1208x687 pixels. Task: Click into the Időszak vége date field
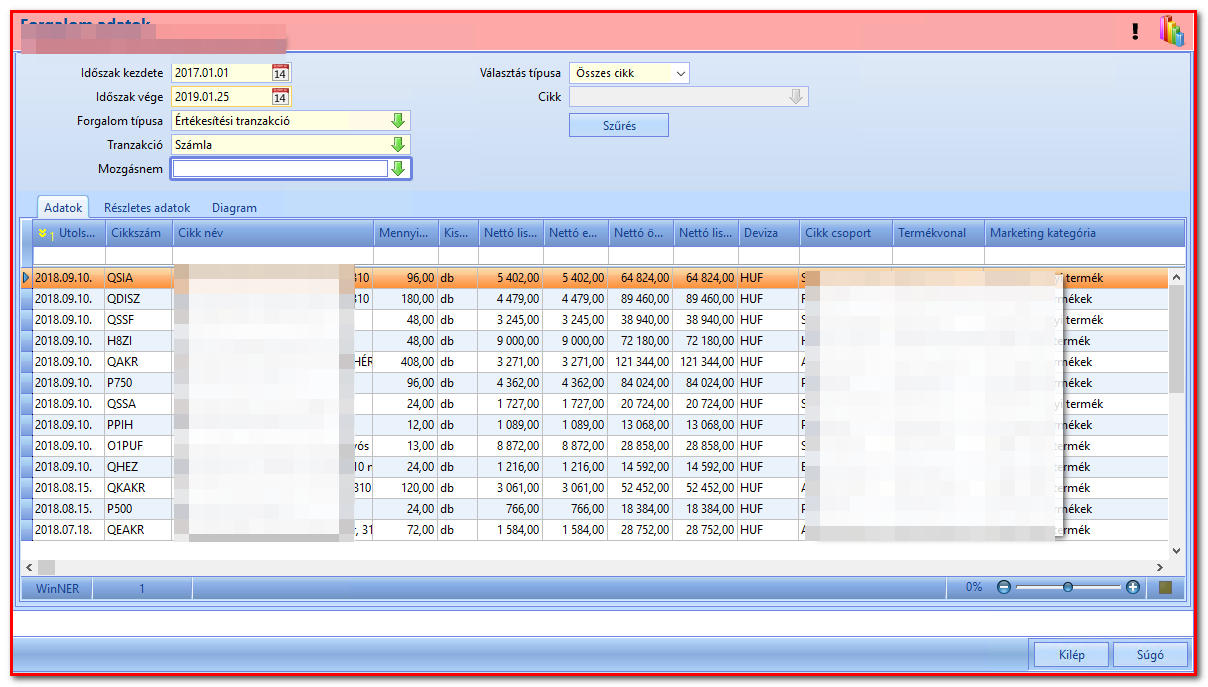click(x=222, y=97)
